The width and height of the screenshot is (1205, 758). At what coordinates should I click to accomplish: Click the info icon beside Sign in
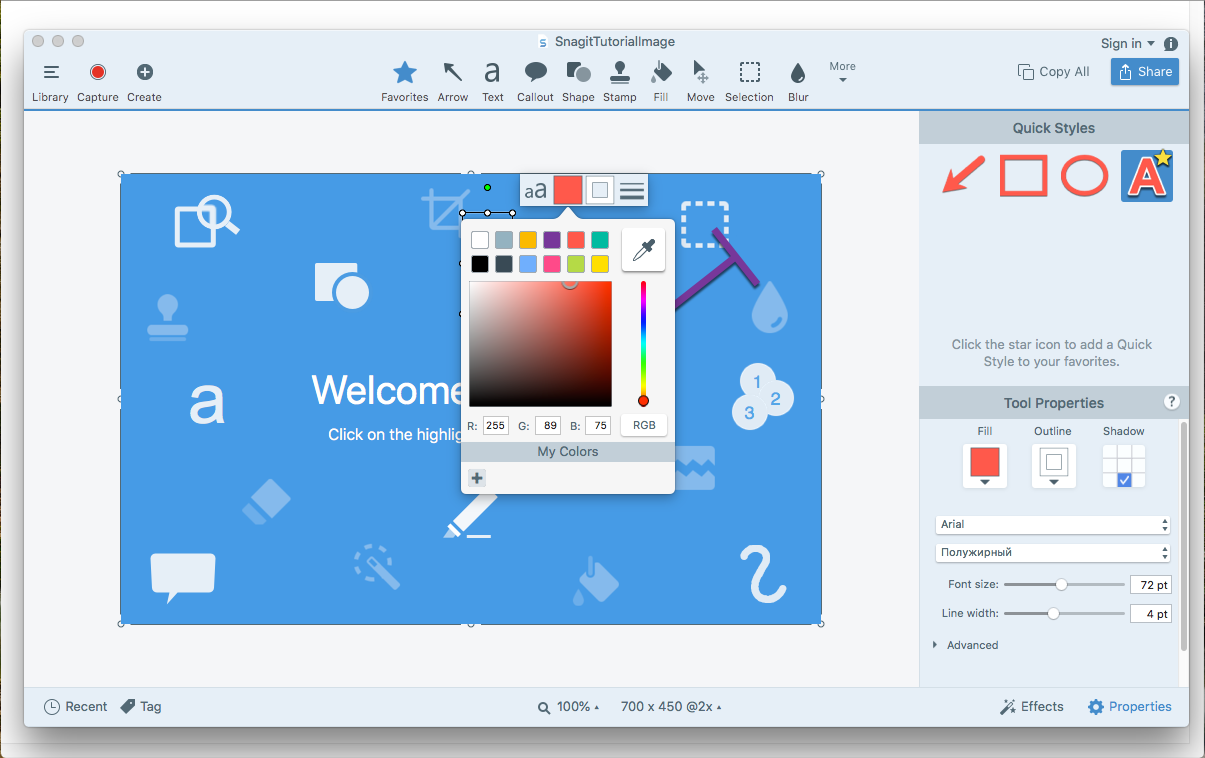click(1171, 44)
